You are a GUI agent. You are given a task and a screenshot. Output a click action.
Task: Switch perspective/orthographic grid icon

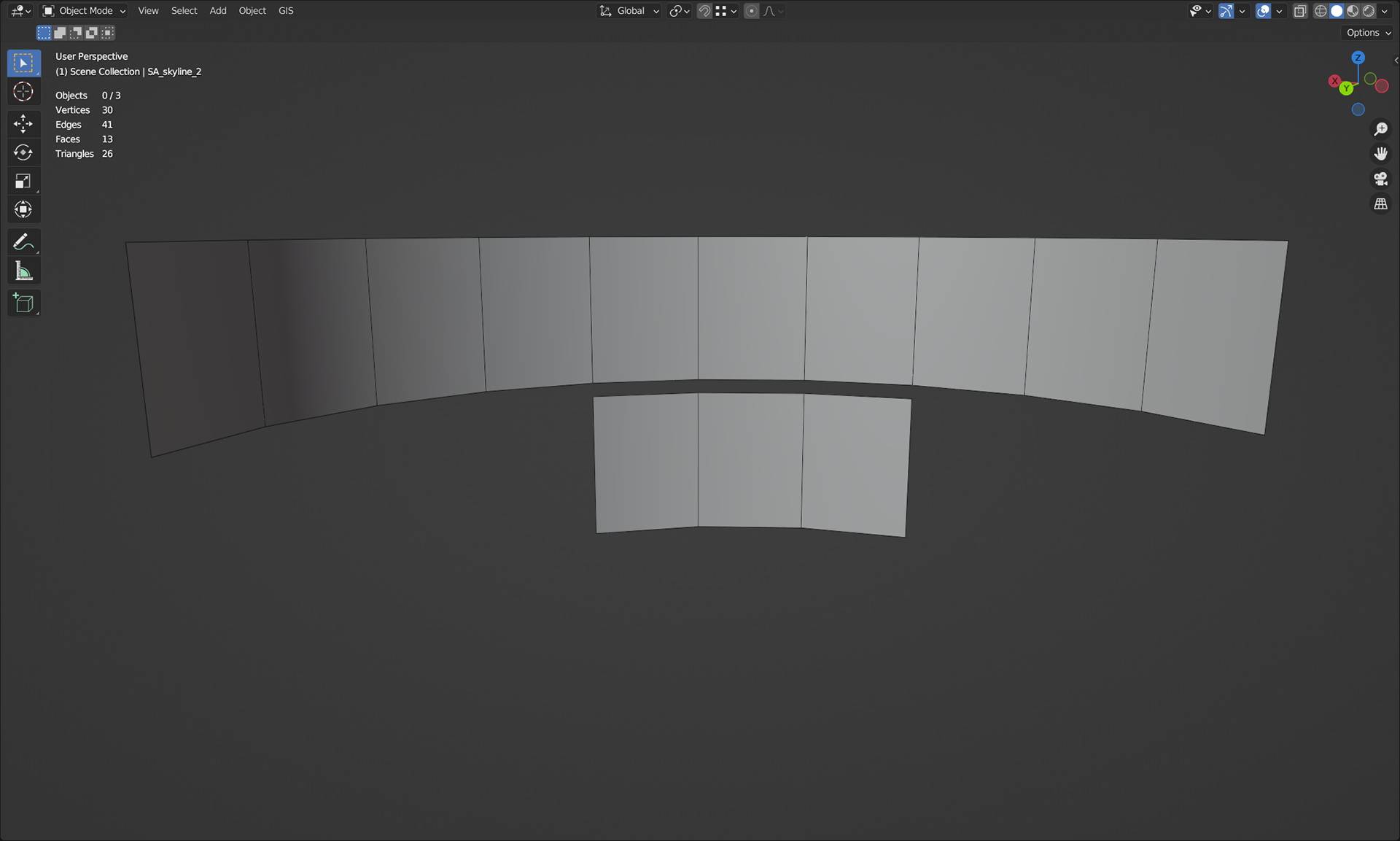[1380, 204]
